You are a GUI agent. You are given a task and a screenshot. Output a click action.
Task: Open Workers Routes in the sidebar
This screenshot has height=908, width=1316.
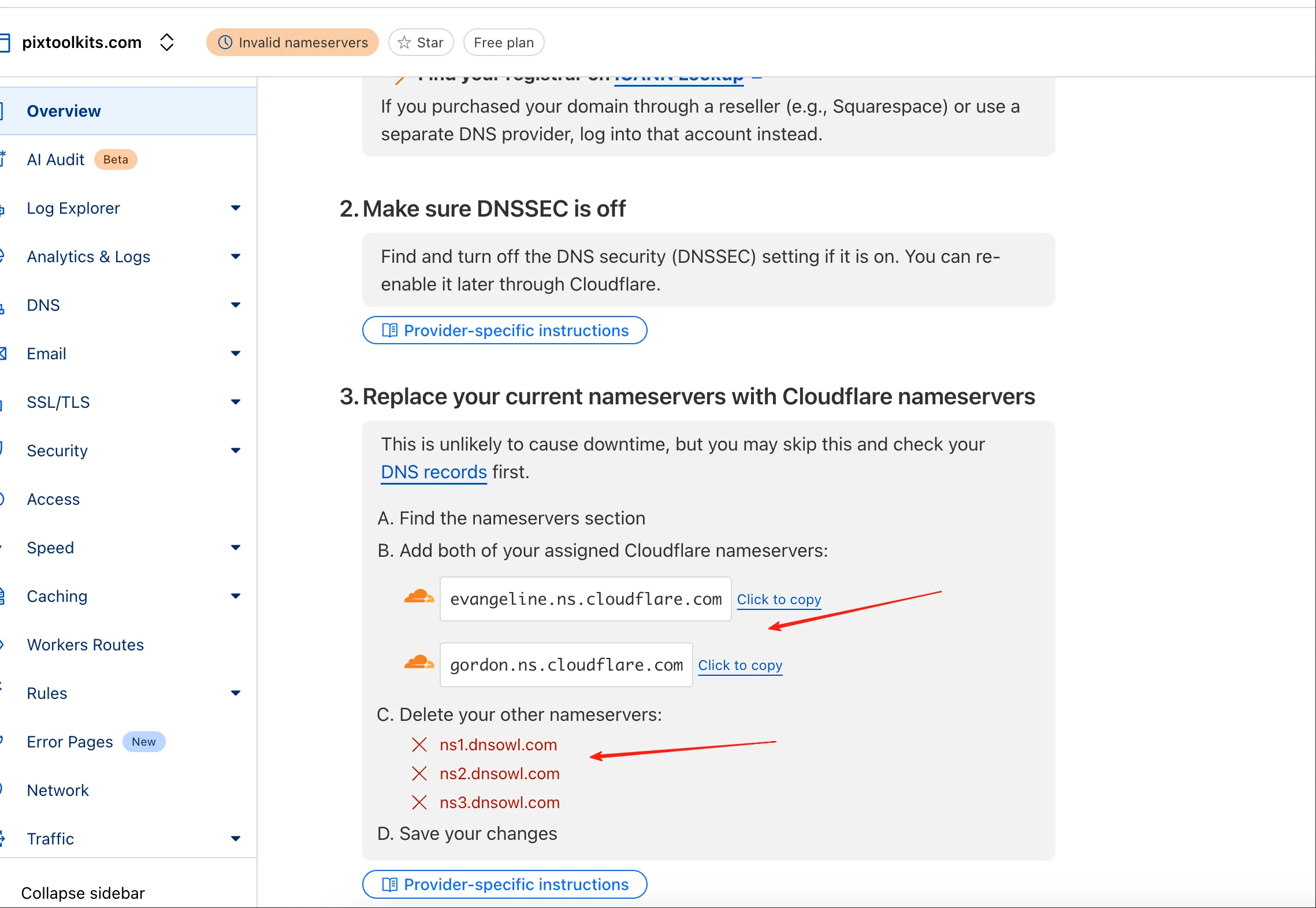click(x=85, y=645)
